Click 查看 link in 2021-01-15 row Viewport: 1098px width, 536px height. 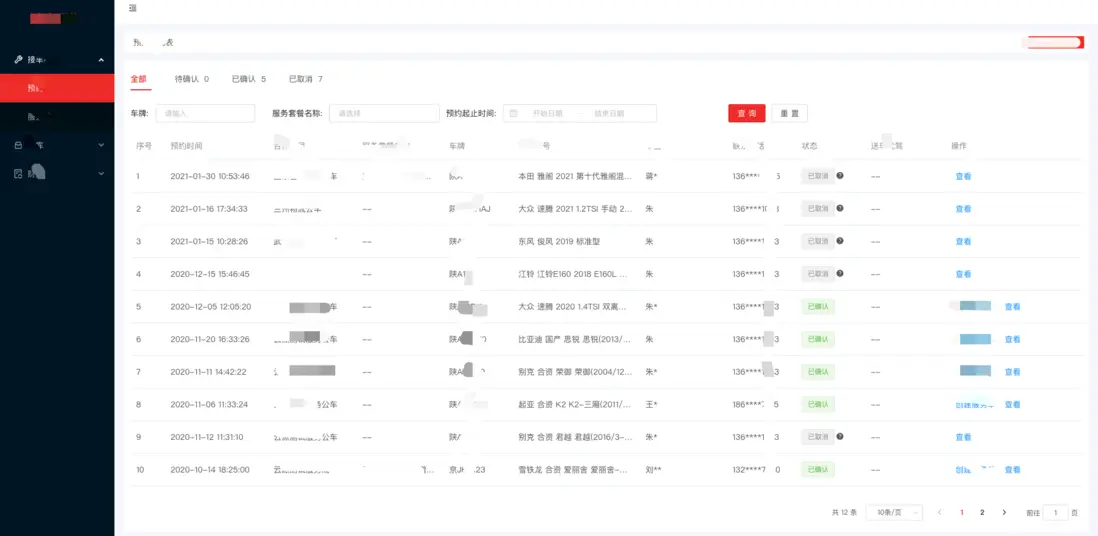pyautogui.click(x=963, y=242)
